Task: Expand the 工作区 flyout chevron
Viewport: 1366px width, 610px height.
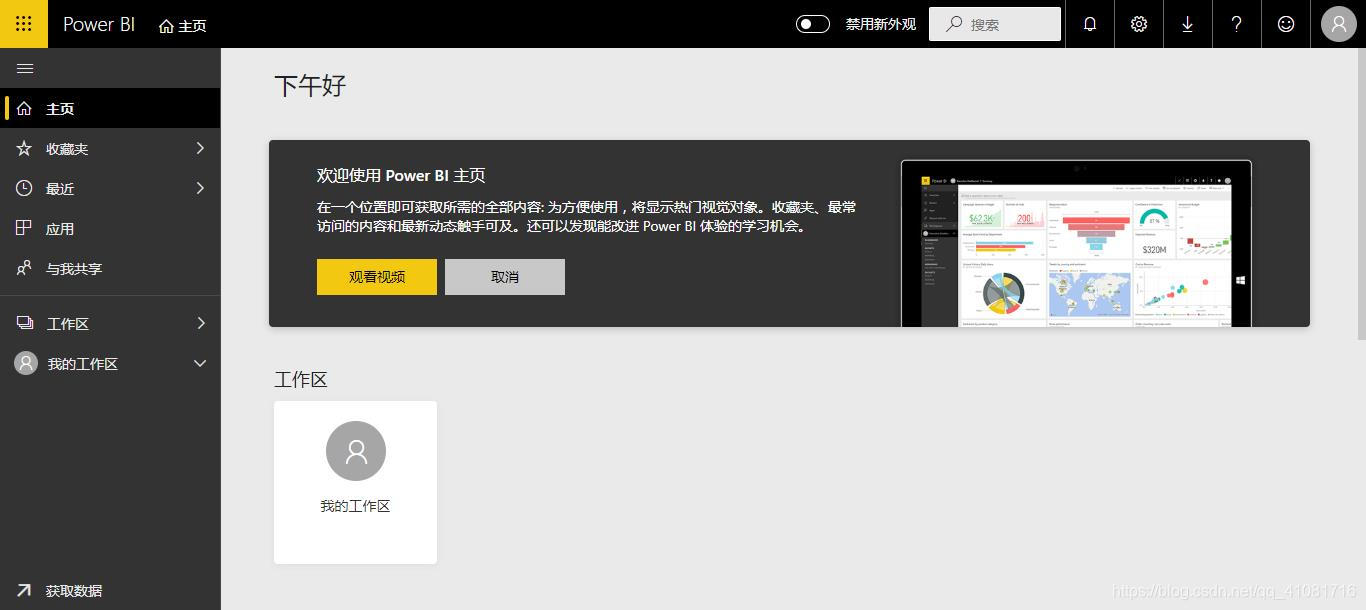Action: [200, 323]
